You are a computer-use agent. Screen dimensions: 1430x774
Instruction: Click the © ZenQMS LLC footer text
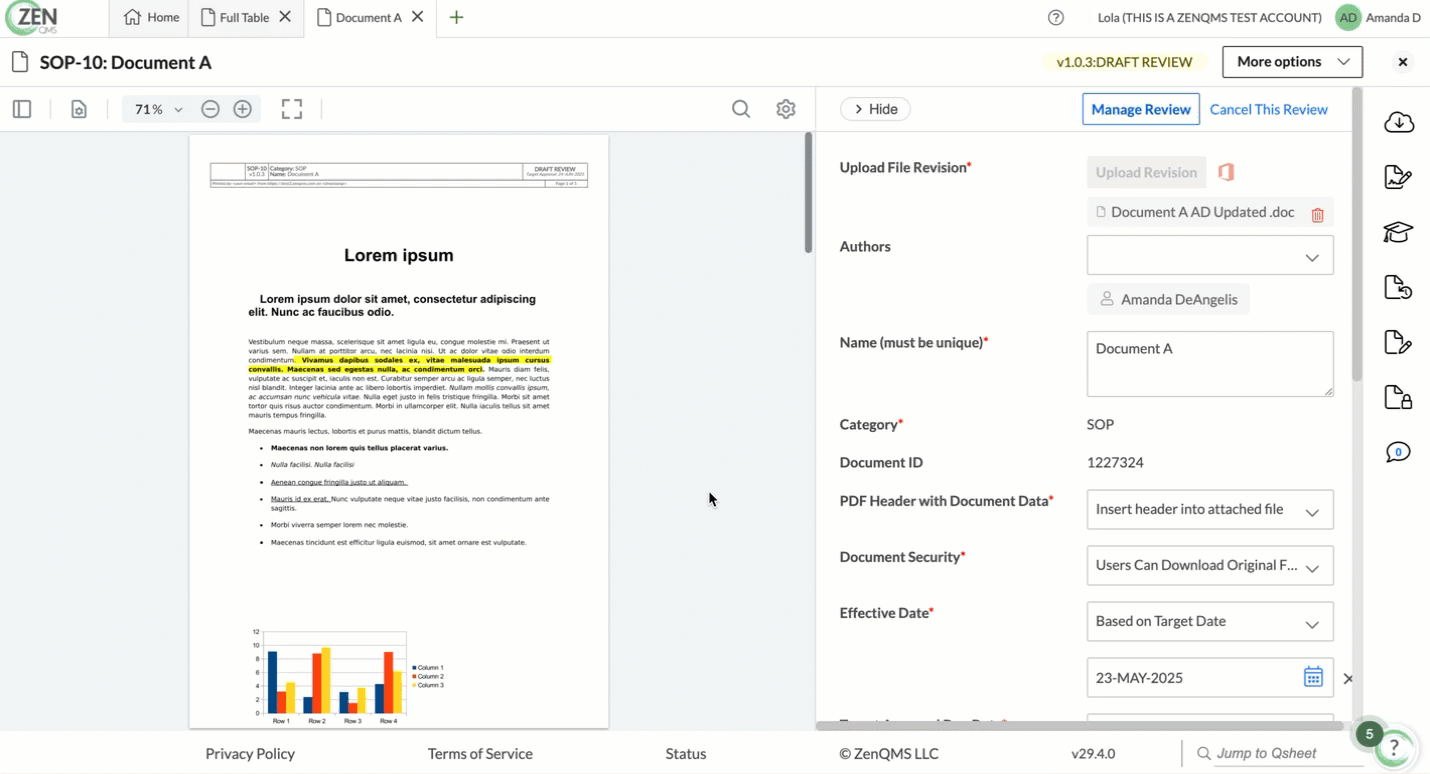tap(889, 753)
